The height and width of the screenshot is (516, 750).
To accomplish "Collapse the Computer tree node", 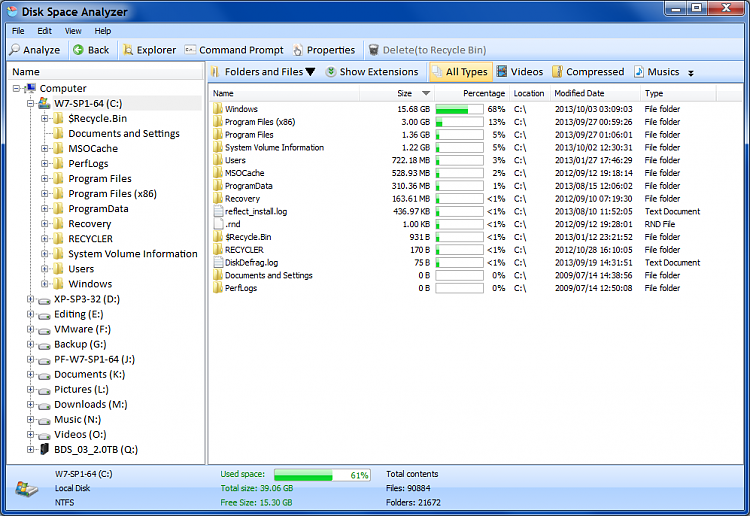I will point(16,88).
